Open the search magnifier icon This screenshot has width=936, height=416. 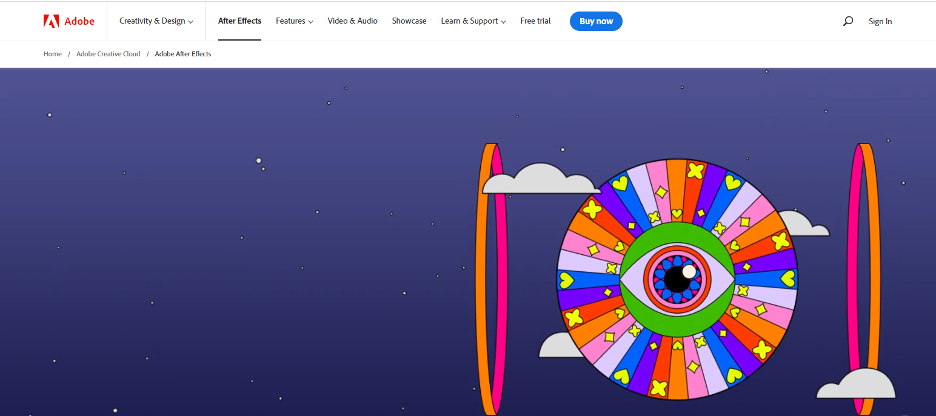point(848,21)
